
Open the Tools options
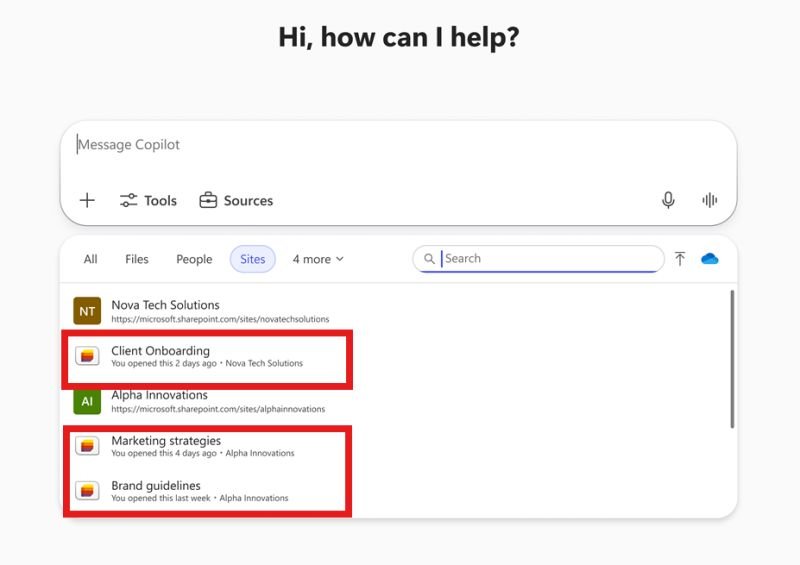148,200
